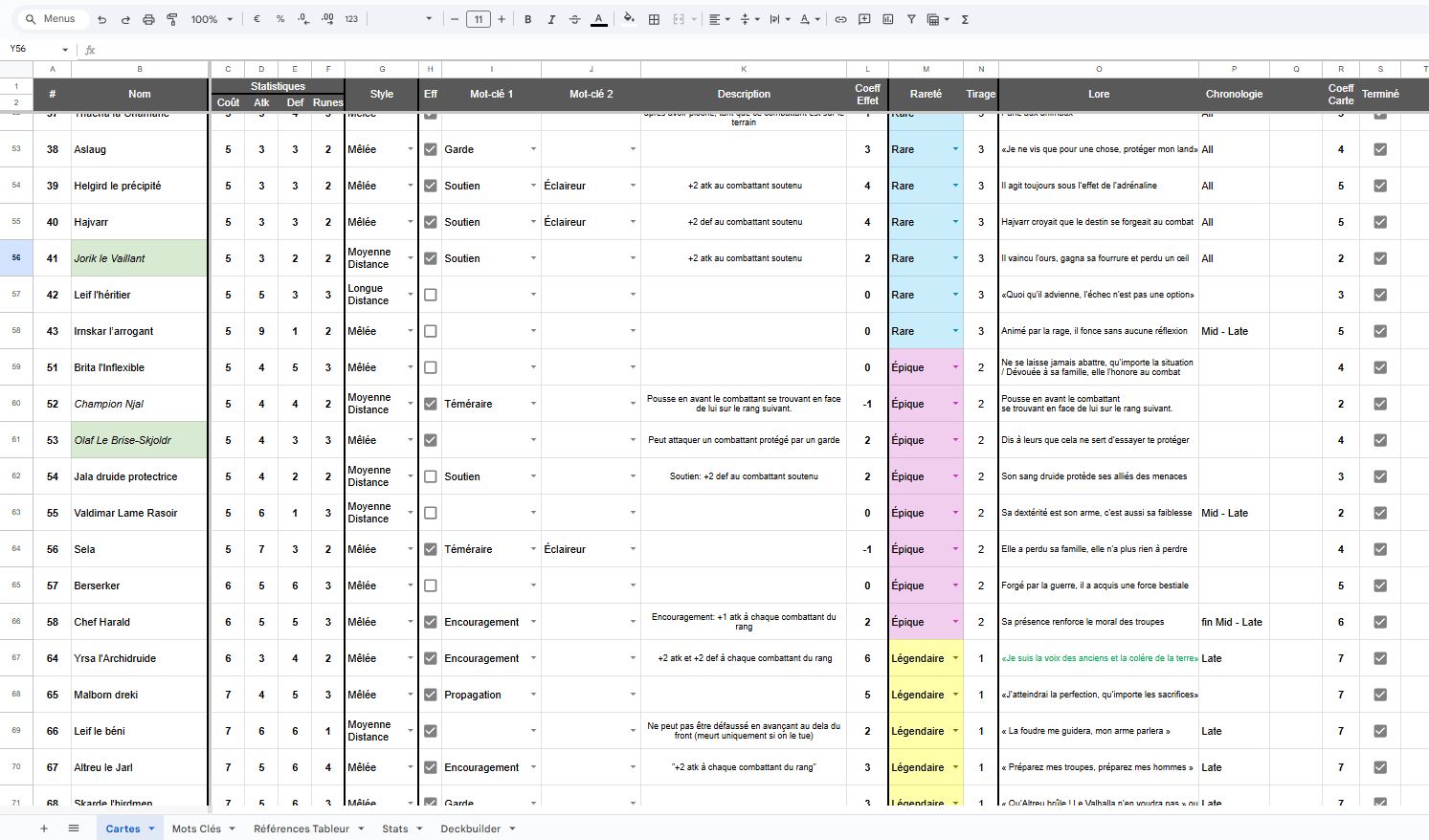Open the Rareté dropdown for Brita l'Inflexible
This screenshot has height=840, width=1429.
(955, 367)
